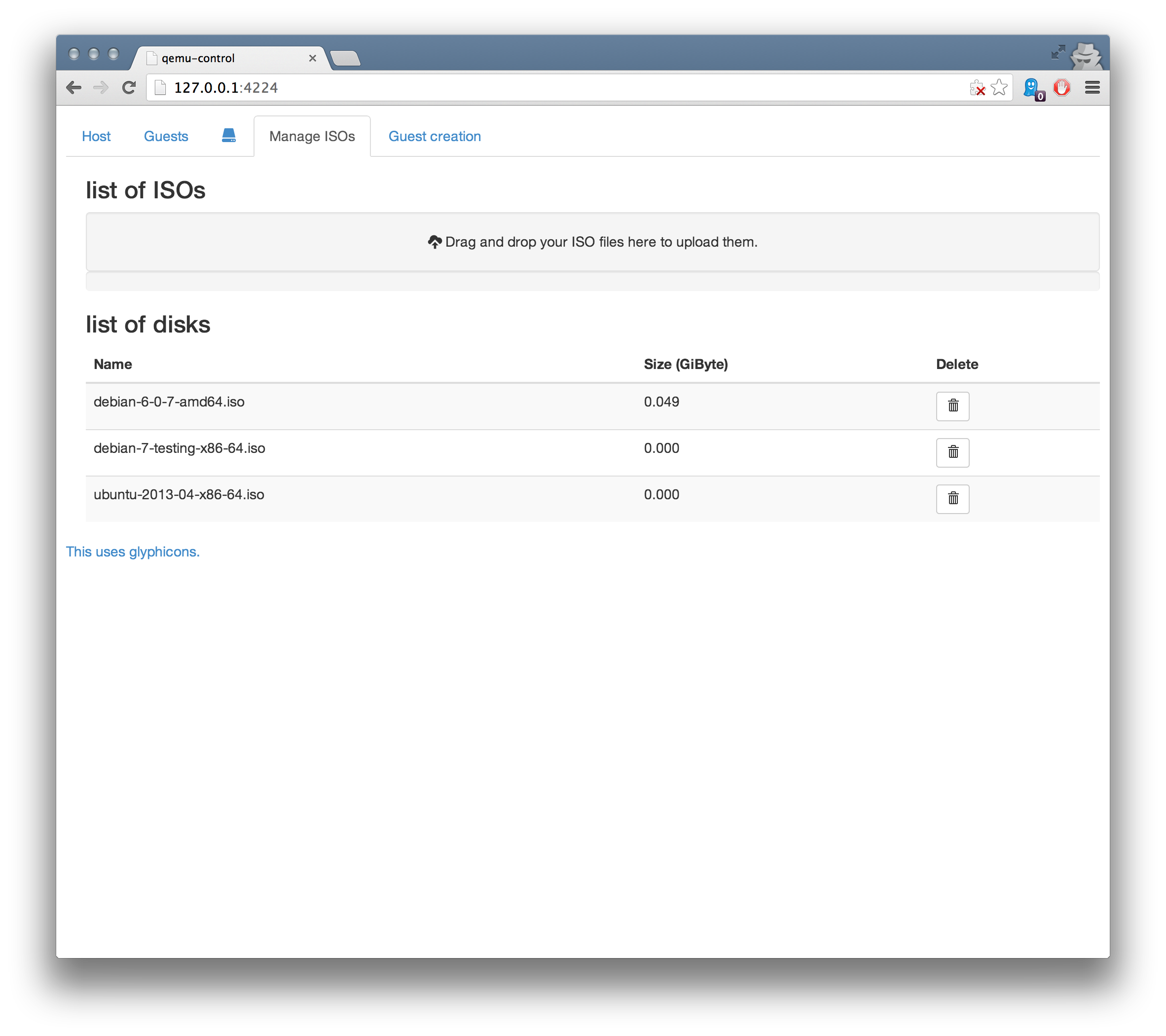
Task: Open the Guest creation tab
Action: (434, 136)
